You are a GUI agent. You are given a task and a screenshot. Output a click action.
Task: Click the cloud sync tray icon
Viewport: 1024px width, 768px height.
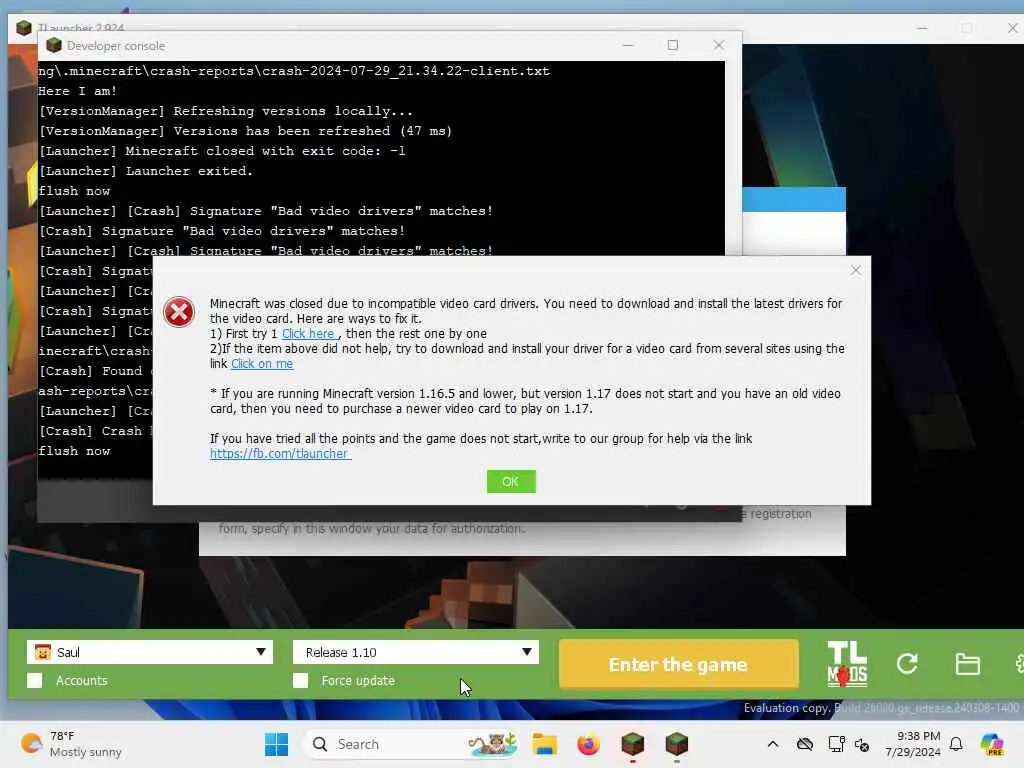pos(805,744)
